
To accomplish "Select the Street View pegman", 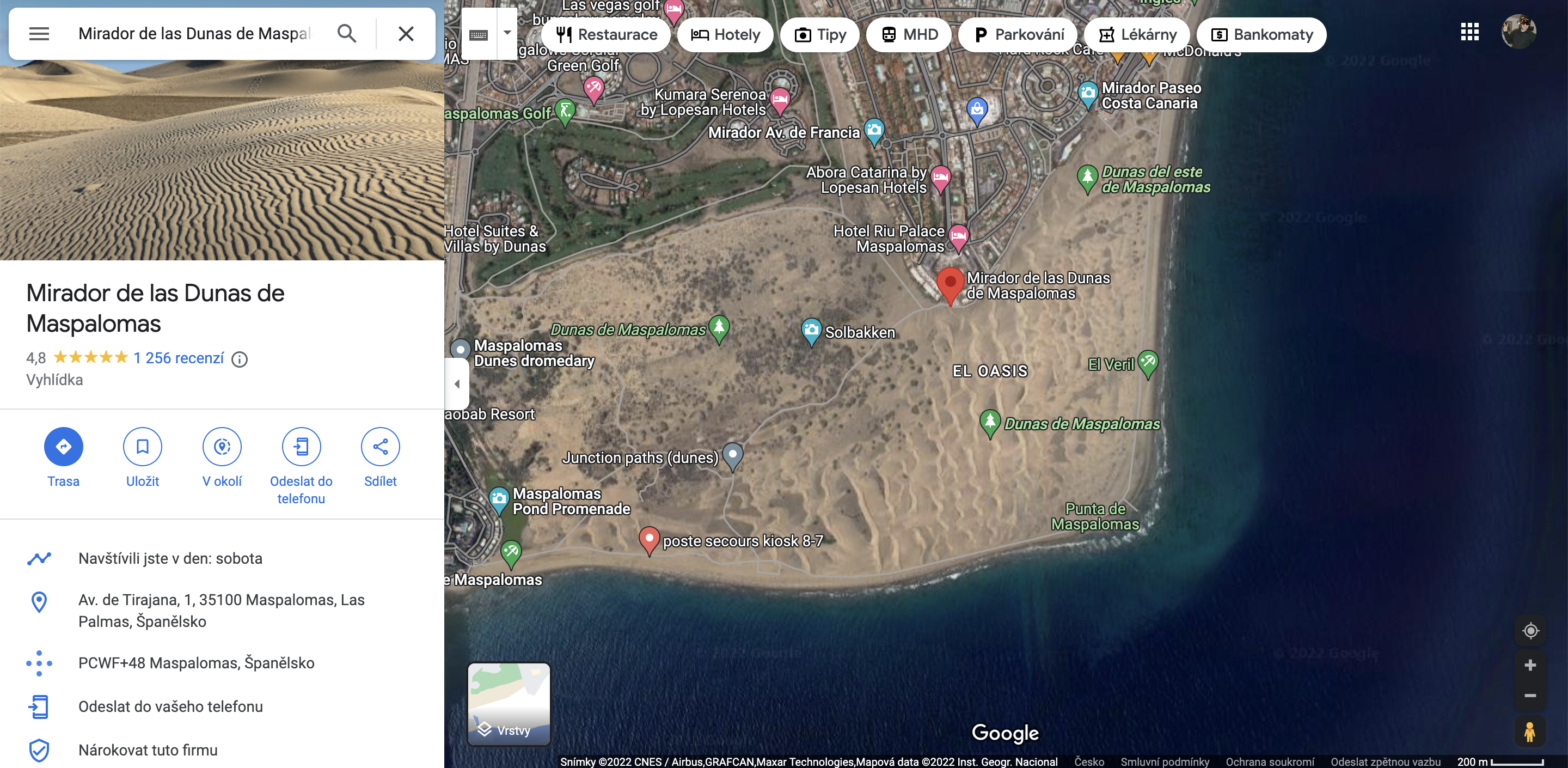I will pos(1529,732).
